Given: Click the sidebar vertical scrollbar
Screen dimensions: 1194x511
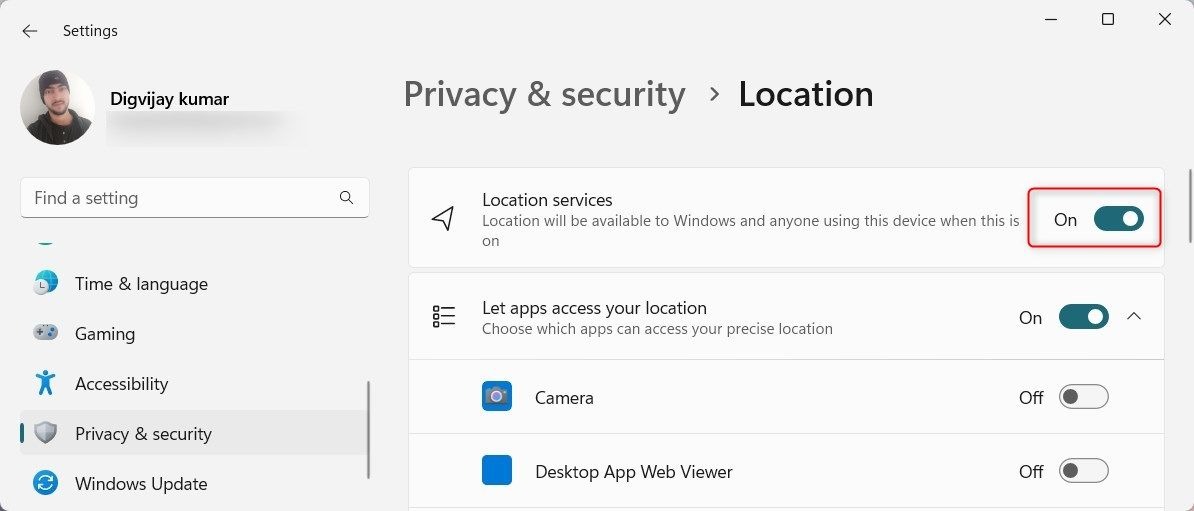Looking at the screenshot, I should click(369, 430).
